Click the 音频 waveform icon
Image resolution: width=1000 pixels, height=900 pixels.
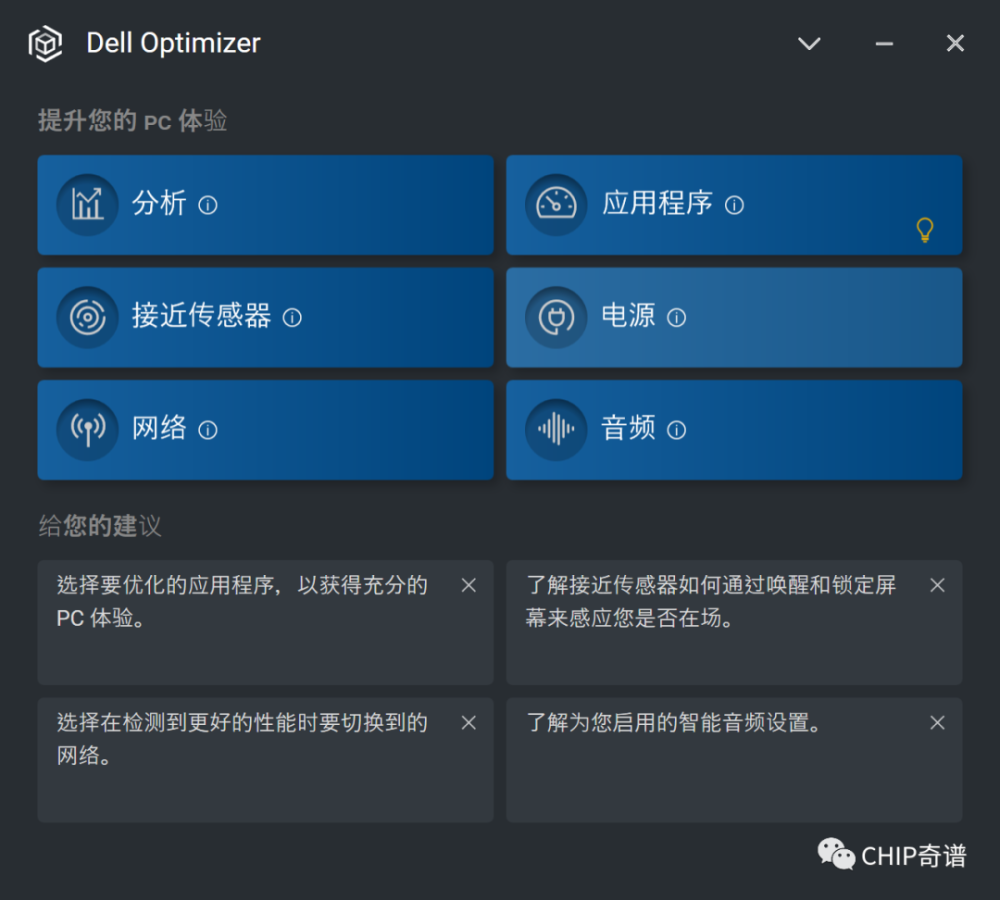point(556,430)
